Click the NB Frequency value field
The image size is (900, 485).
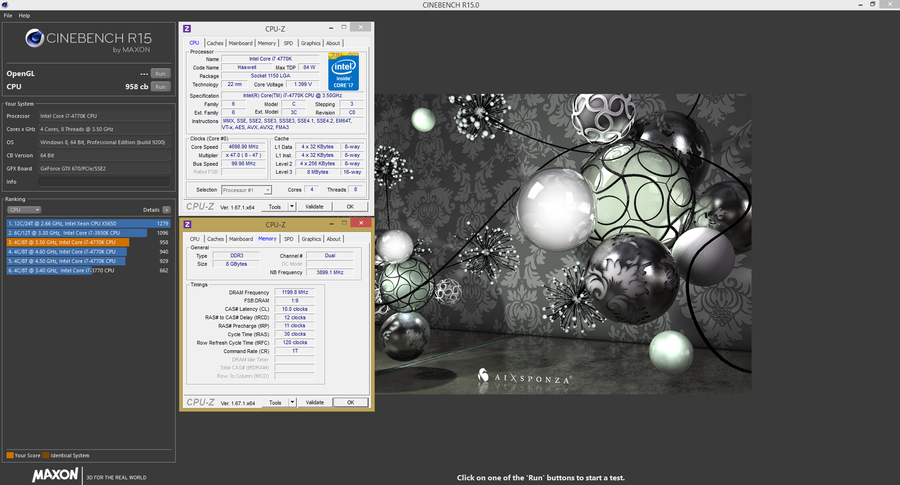click(329, 272)
